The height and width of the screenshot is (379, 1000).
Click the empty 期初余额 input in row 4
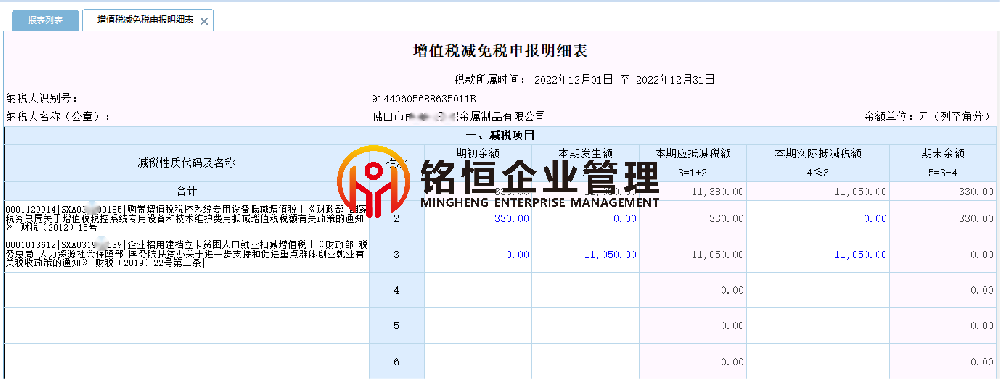tap(478, 290)
